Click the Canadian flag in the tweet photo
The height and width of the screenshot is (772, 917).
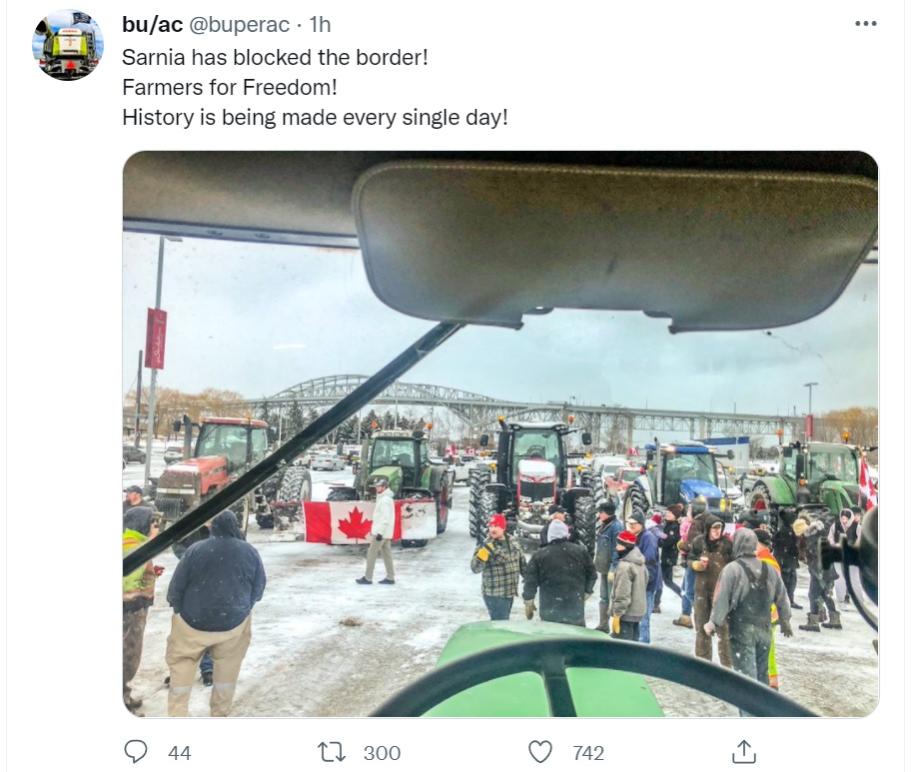[x=370, y=522]
